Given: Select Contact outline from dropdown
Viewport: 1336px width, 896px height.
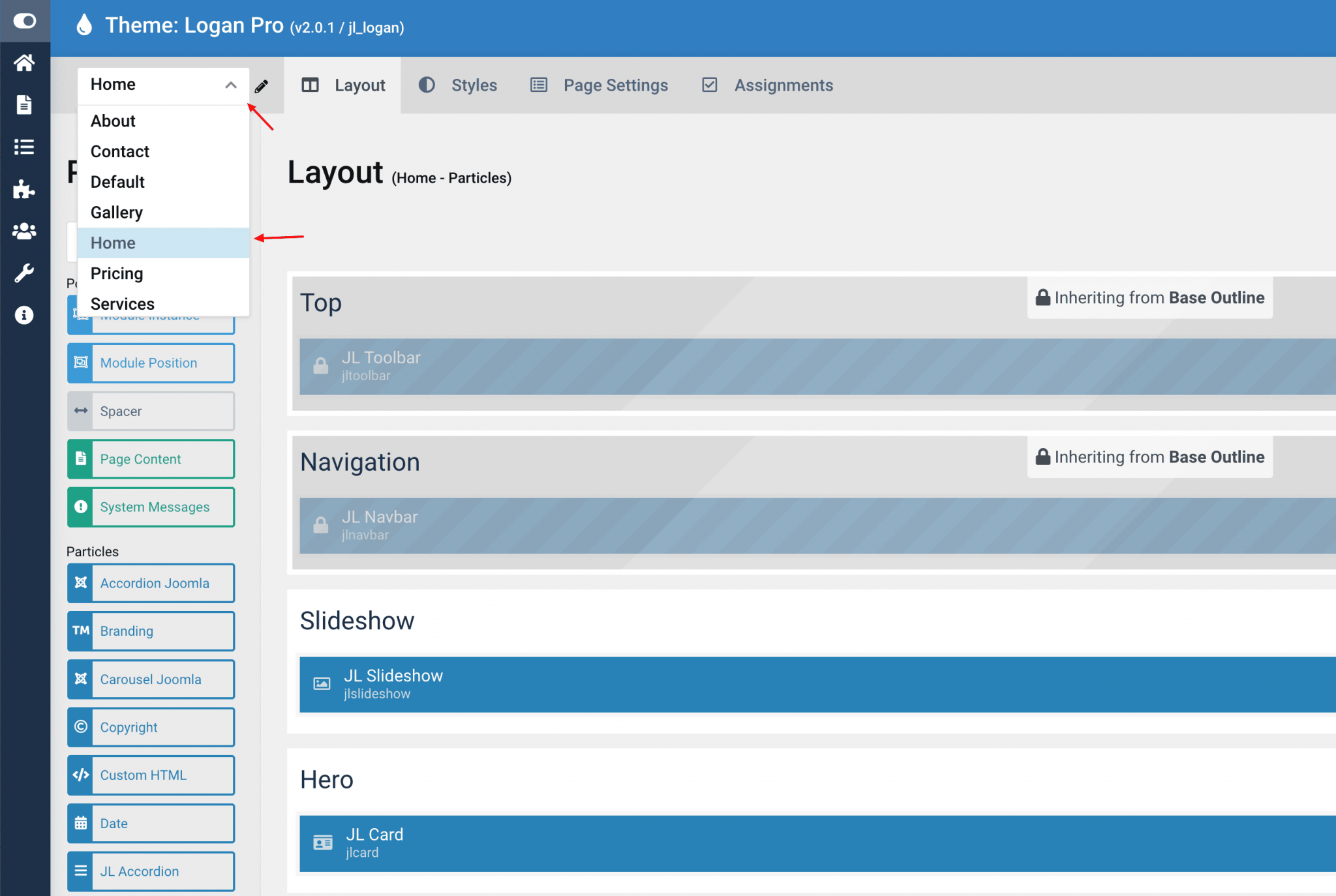Looking at the screenshot, I should coord(163,151).
